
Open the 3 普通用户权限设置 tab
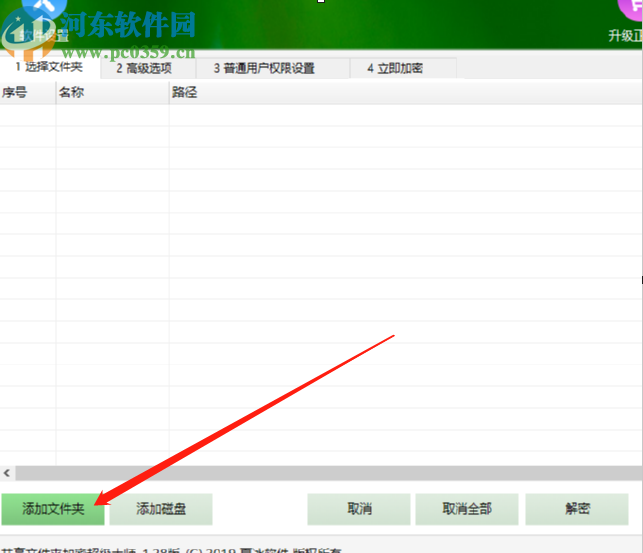point(273,68)
